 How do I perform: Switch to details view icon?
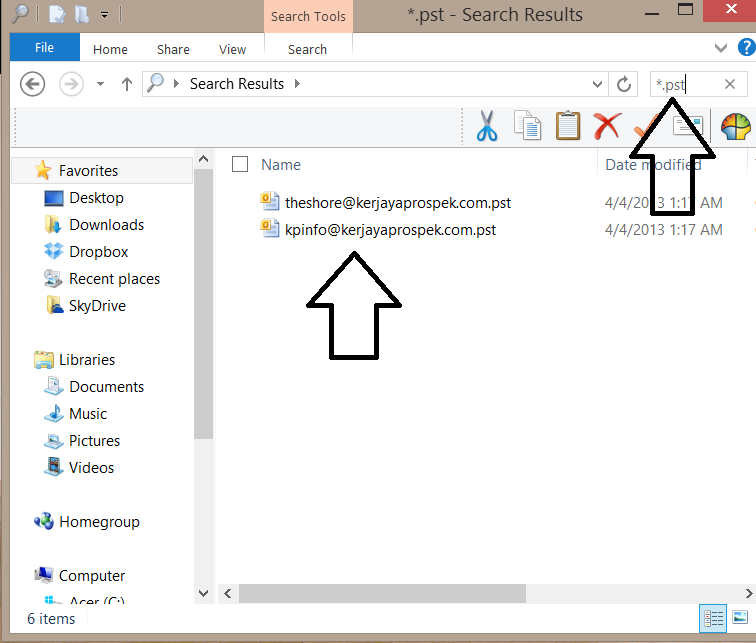pos(713,618)
